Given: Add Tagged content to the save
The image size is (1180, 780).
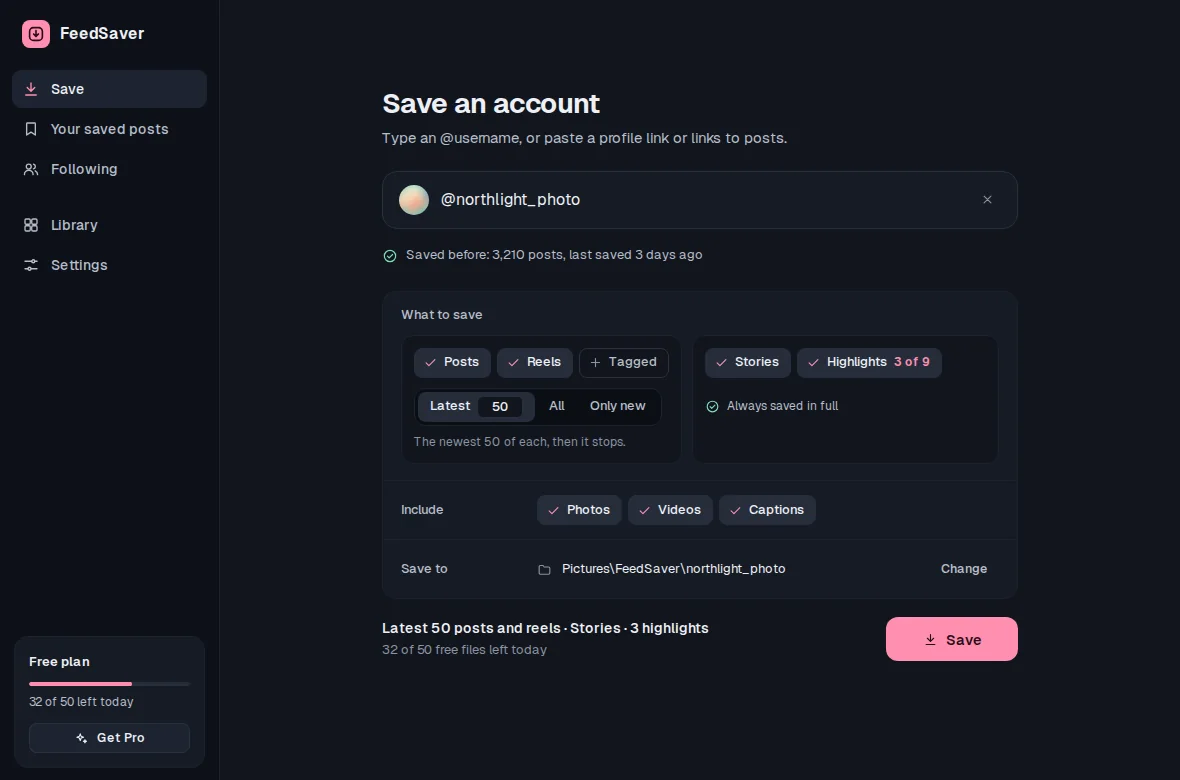Looking at the screenshot, I should pyautogui.click(x=624, y=362).
